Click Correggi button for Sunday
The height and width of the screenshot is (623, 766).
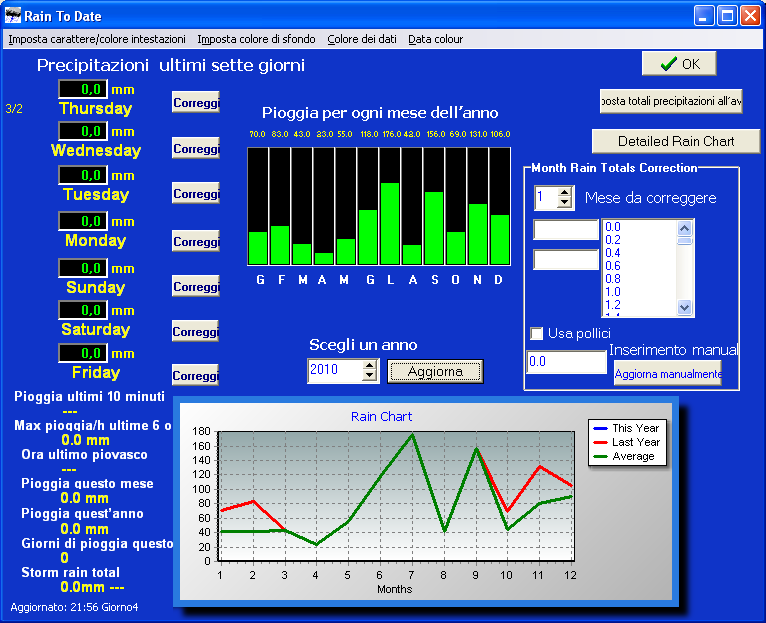click(195, 286)
